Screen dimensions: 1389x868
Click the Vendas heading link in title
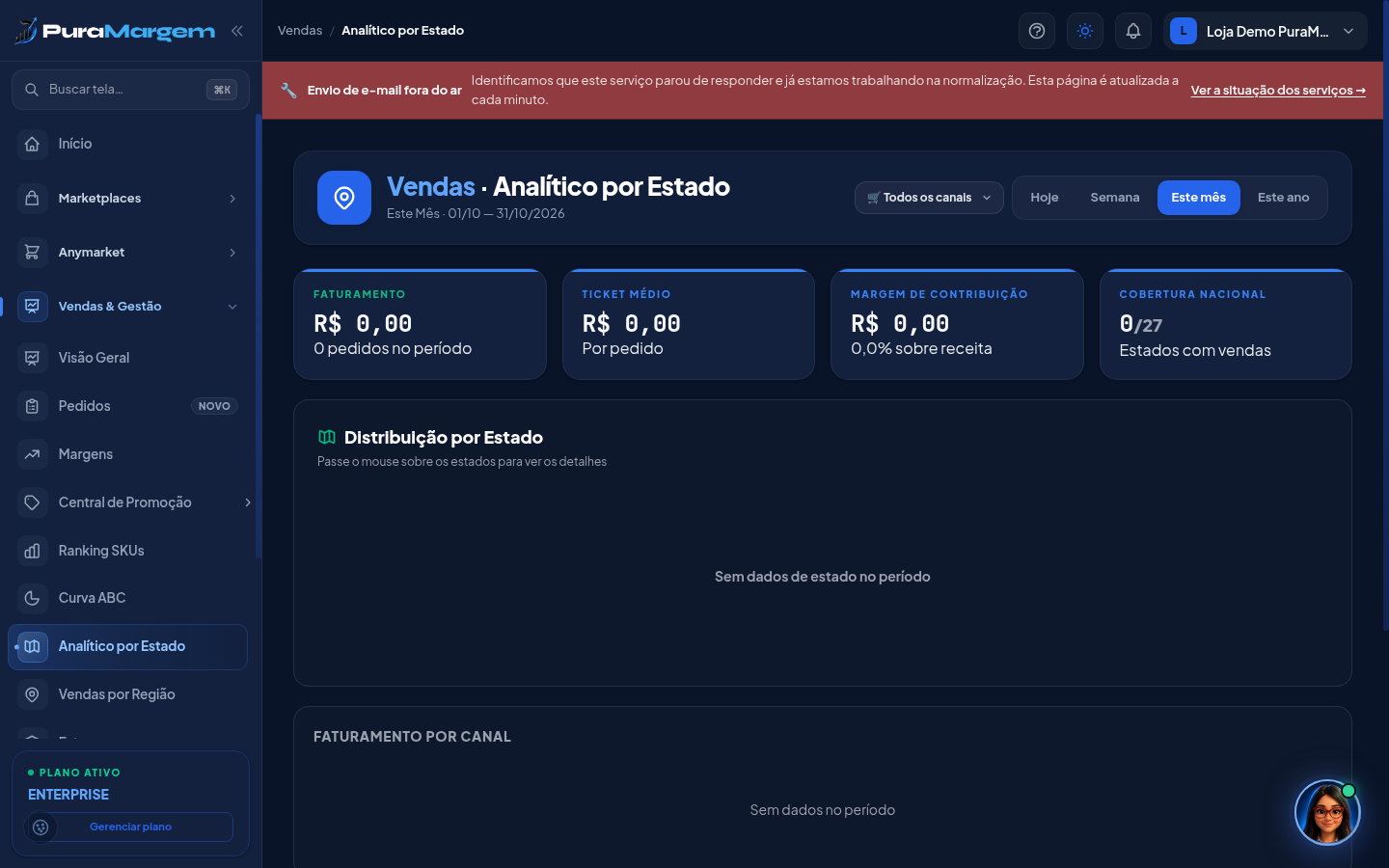coord(430,186)
